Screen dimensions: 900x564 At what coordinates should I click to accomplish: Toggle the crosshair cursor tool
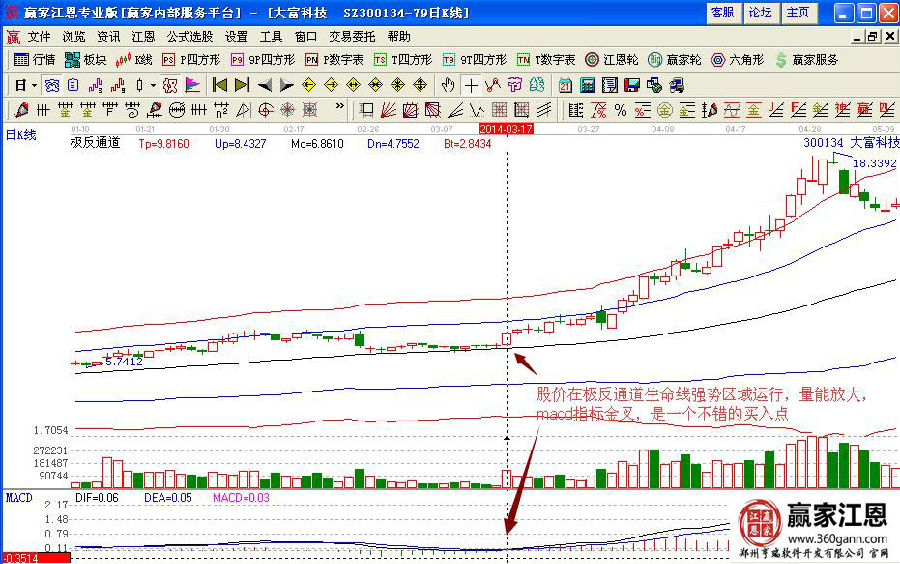(470, 85)
